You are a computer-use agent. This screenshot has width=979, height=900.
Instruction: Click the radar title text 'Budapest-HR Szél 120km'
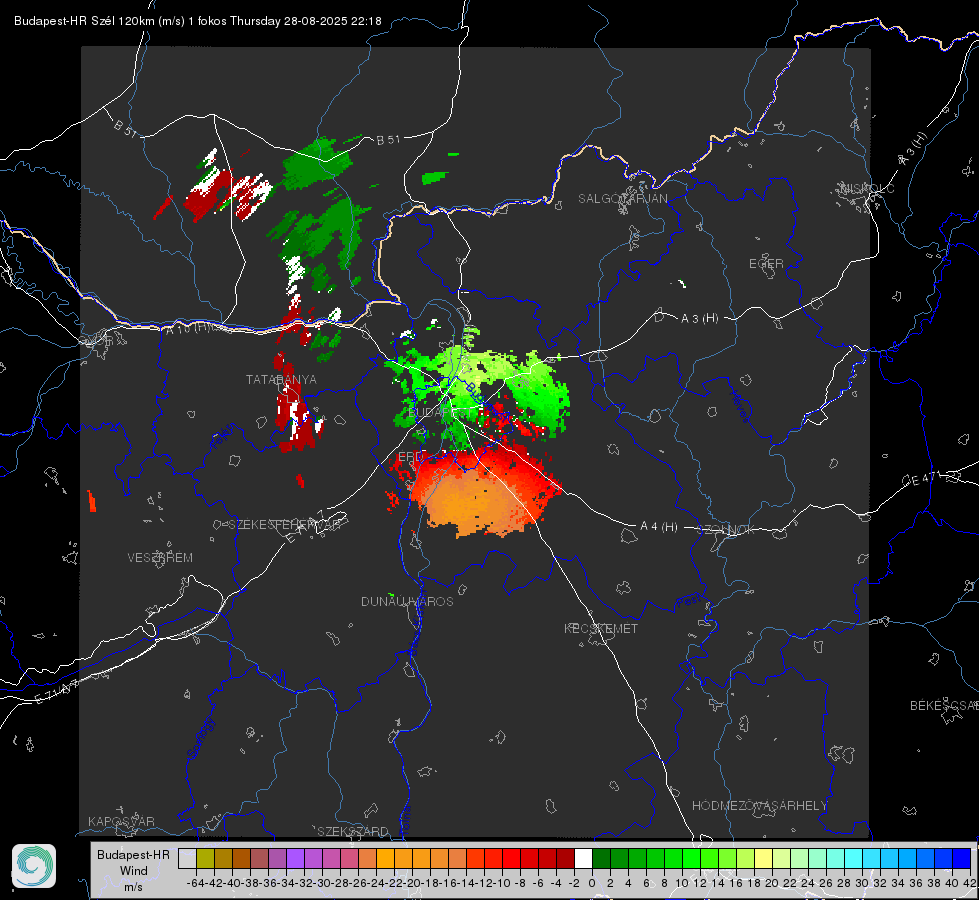[84, 21]
